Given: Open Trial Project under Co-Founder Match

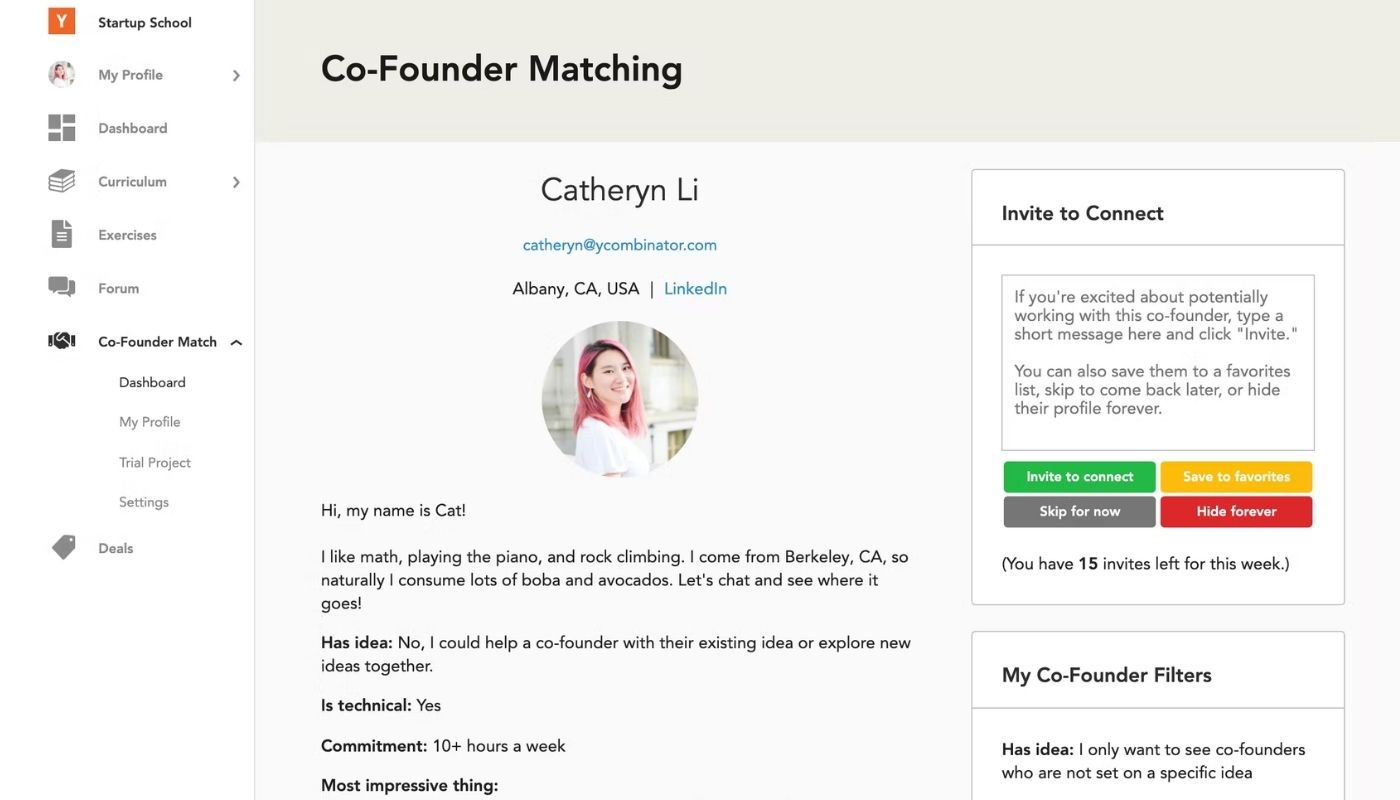Looking at the screenshot, I should tap(154, 462).
